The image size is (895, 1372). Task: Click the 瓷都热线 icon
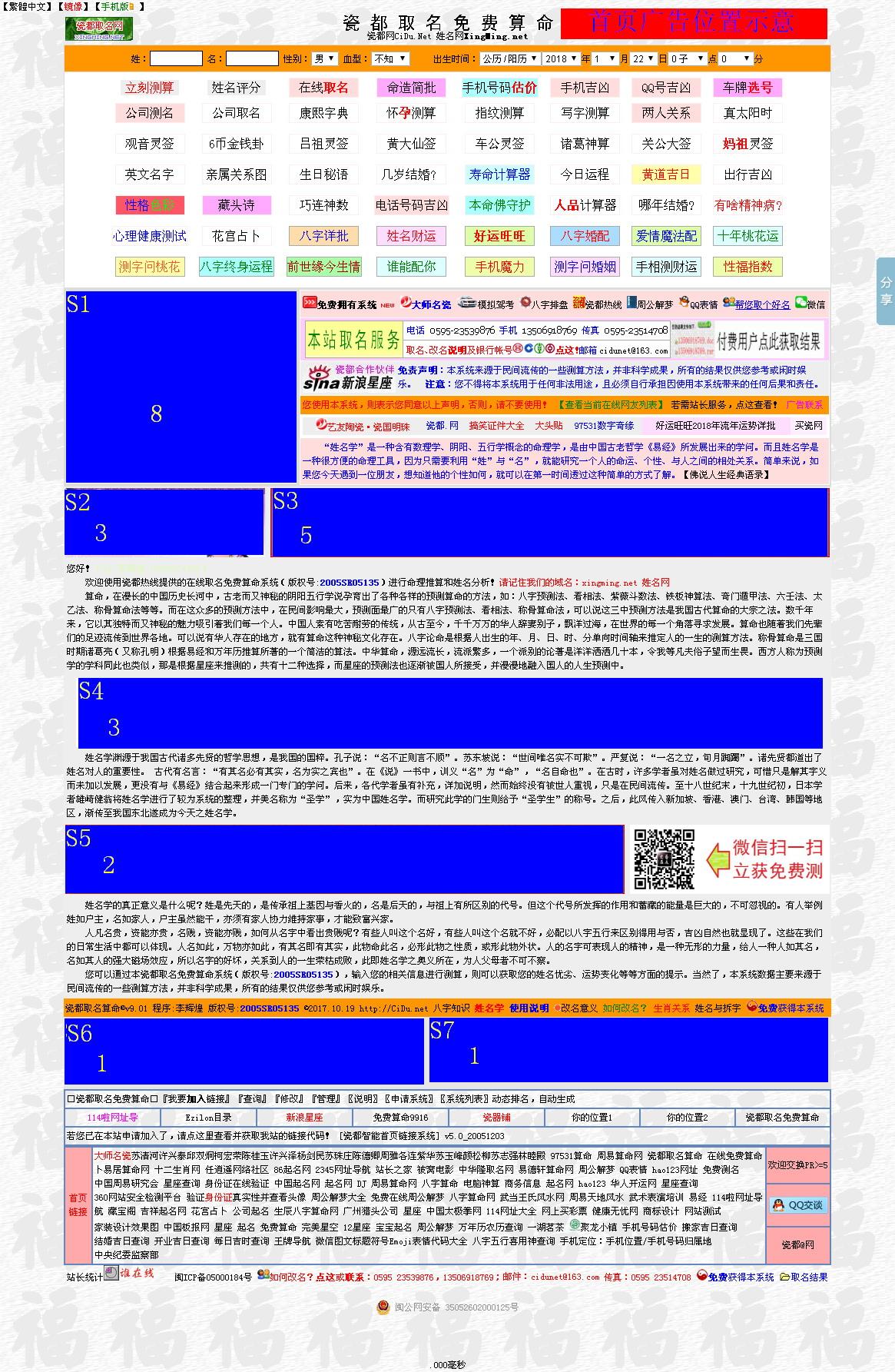click(579, 304)
